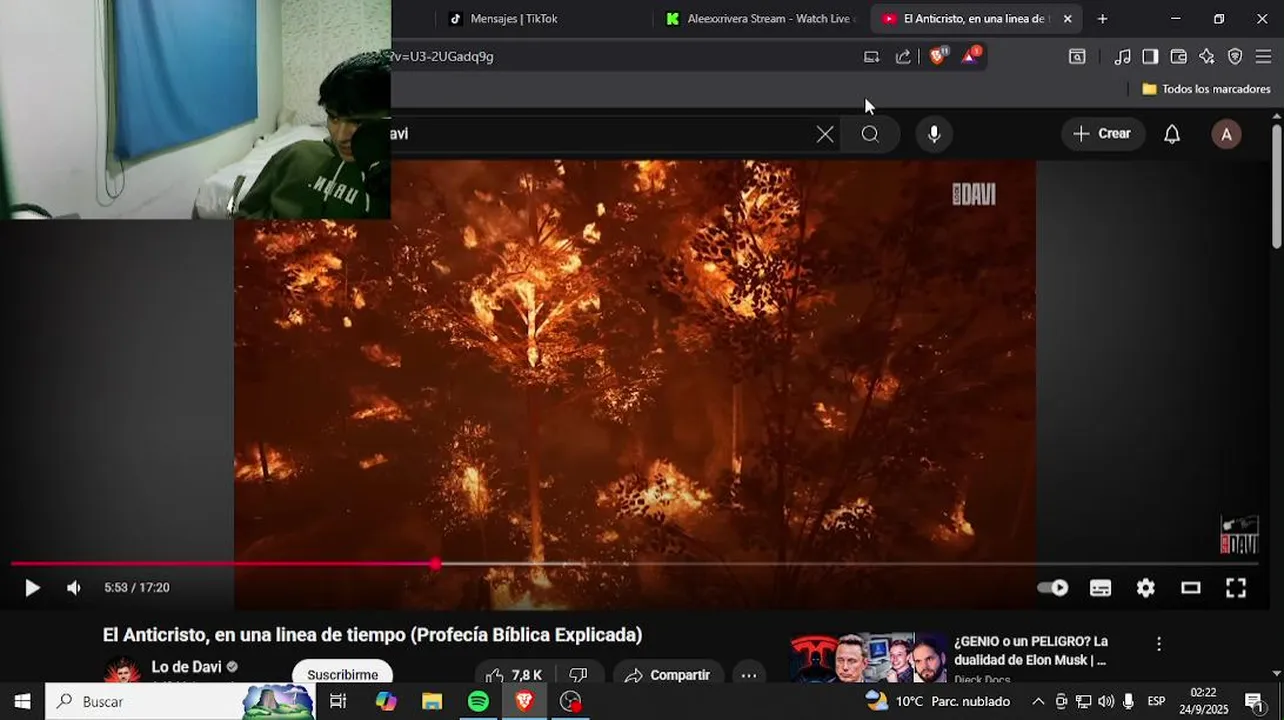Clear the YouTube search box
The image size is (1284, 720).
[x=825, y=134]
